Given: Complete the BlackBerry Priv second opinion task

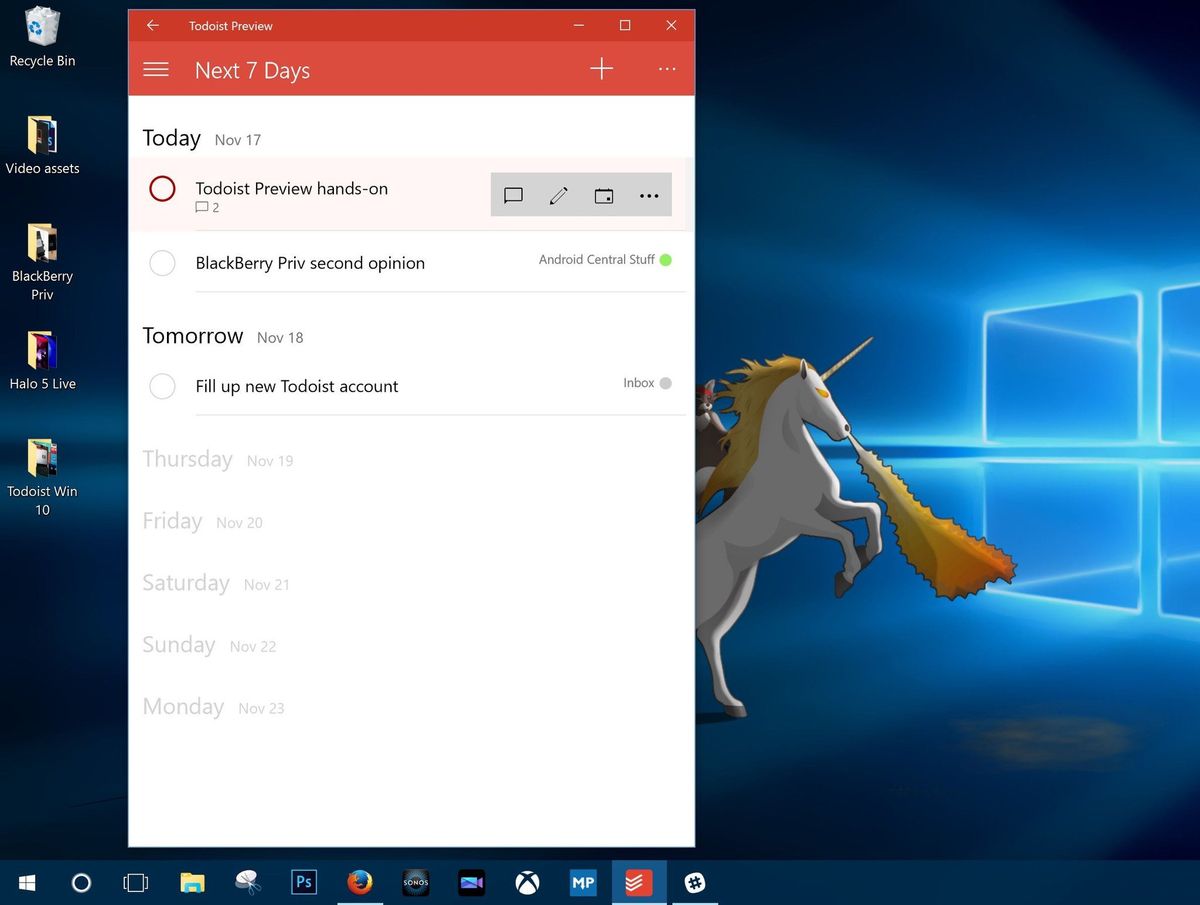Looking at the screenshot, I should click(162, 263).
